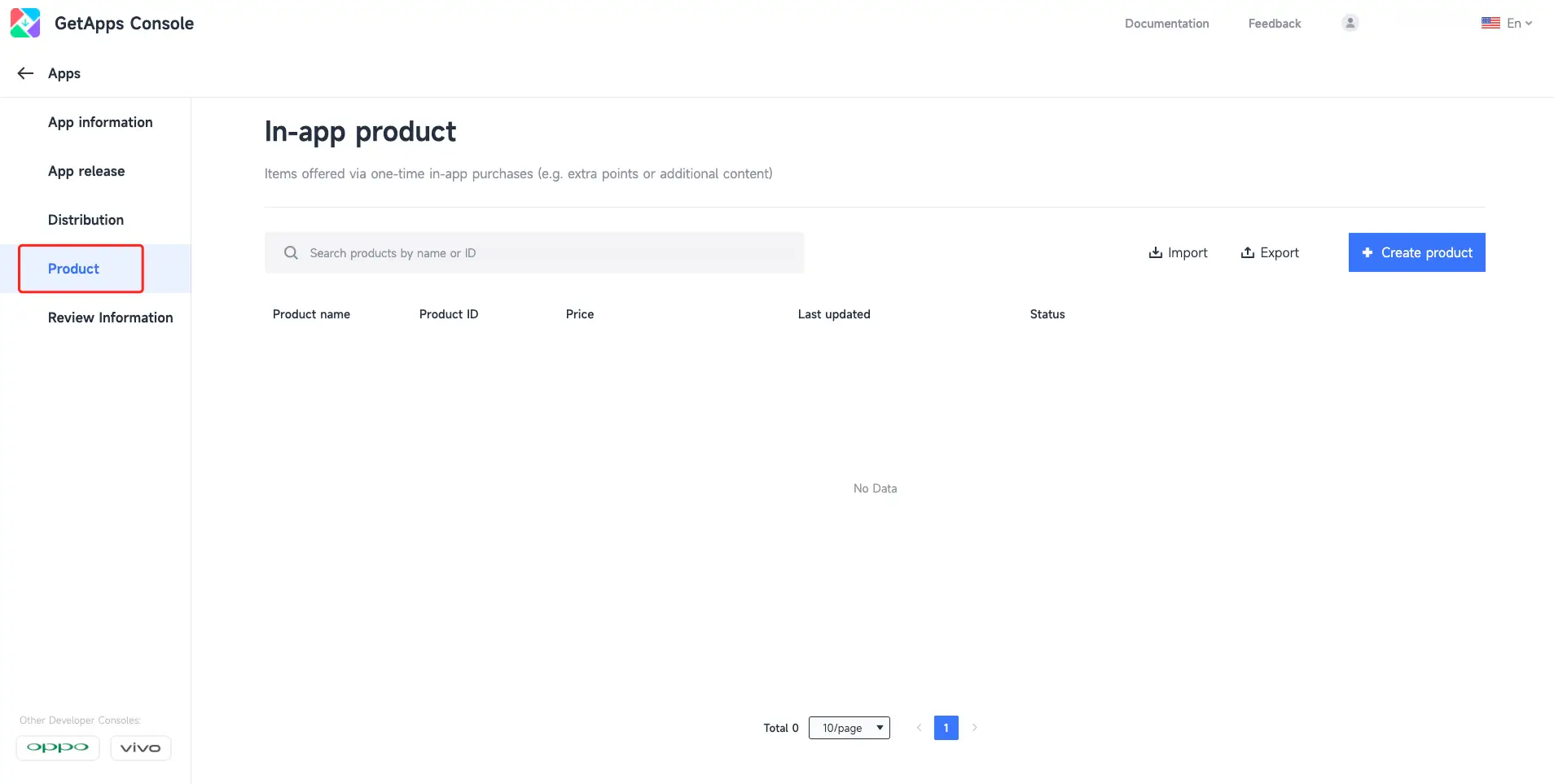Open the OPPO developer console logo
Image resolution: width=1554 pixels, height=784 pixels.
58,747
